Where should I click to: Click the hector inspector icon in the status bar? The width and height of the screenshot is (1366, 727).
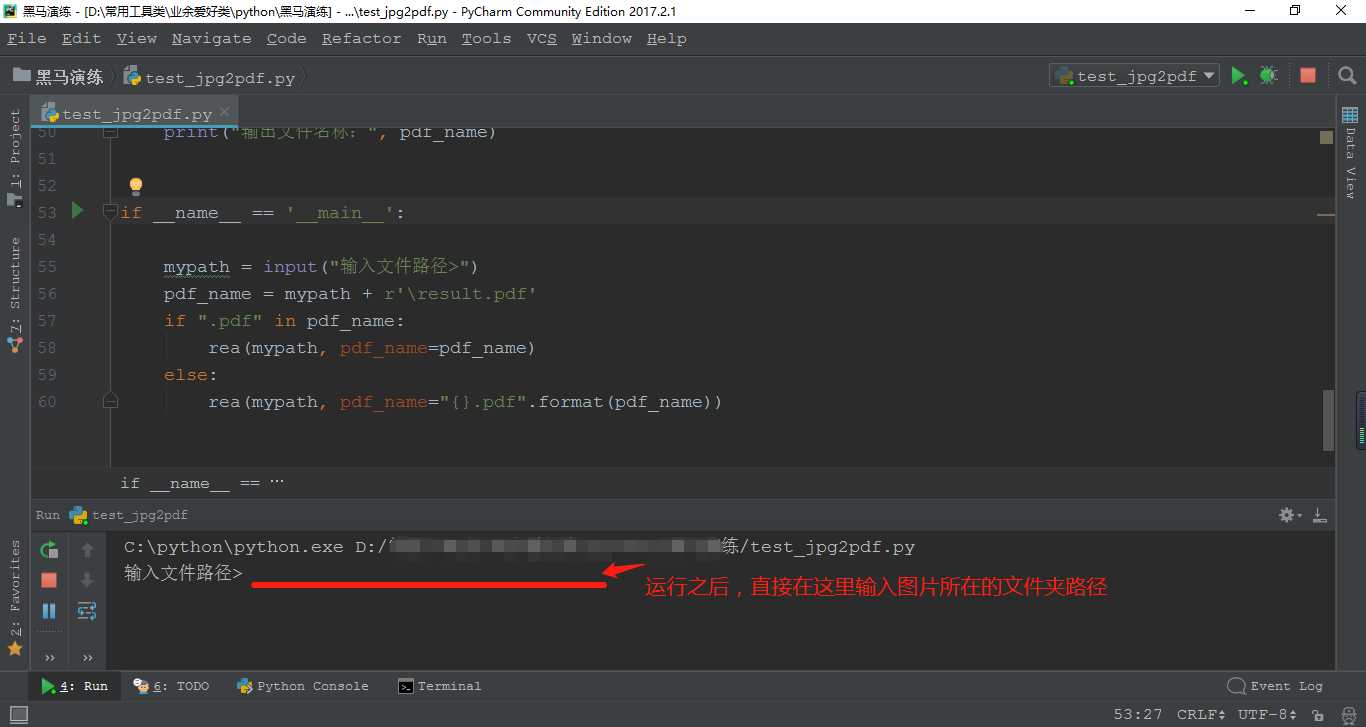1347,715
